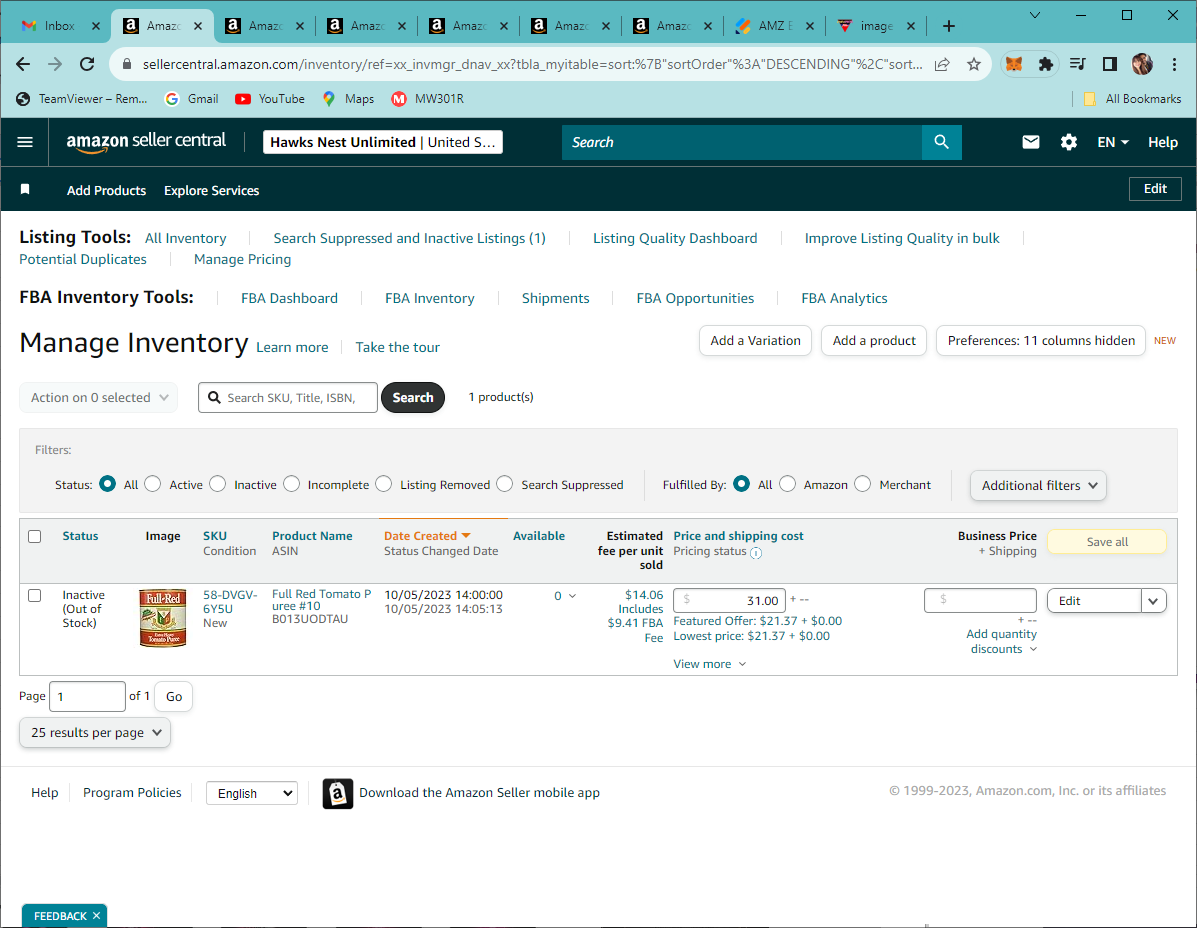Close the FEEDBACK widget

click(x=96, y=916)
